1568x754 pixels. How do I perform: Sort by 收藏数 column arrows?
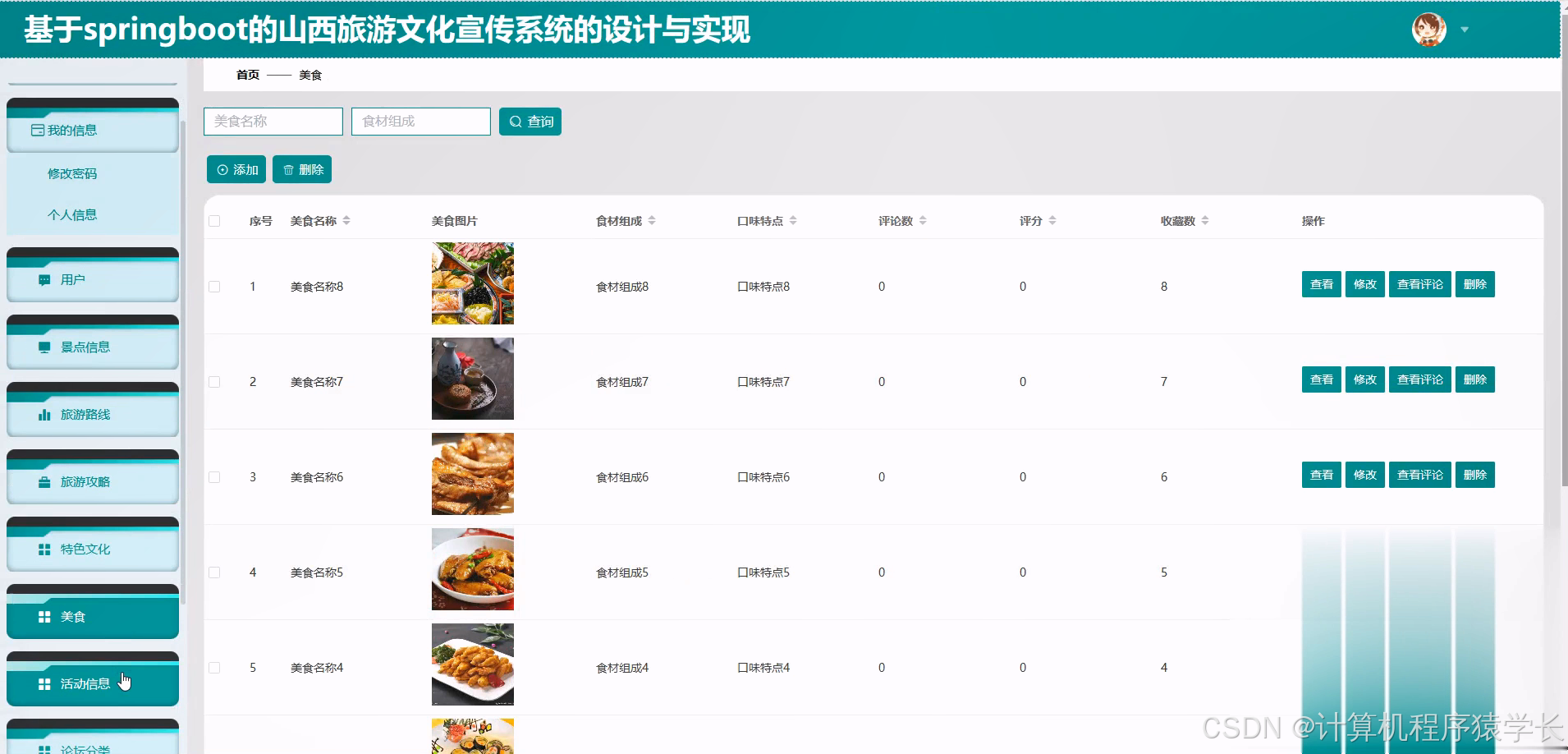(x=1205, y=221)
